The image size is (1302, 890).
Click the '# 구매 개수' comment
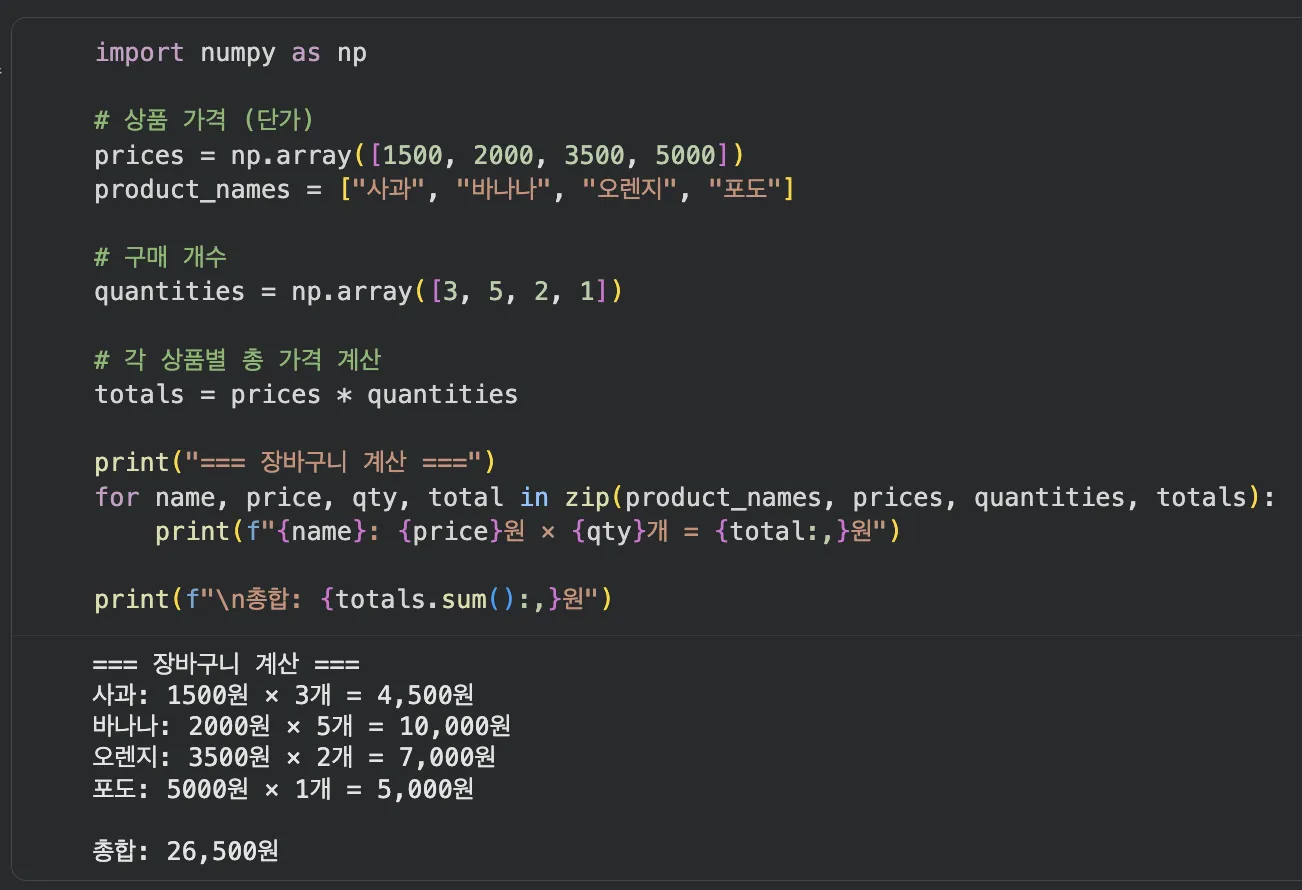tap(161, 257)
